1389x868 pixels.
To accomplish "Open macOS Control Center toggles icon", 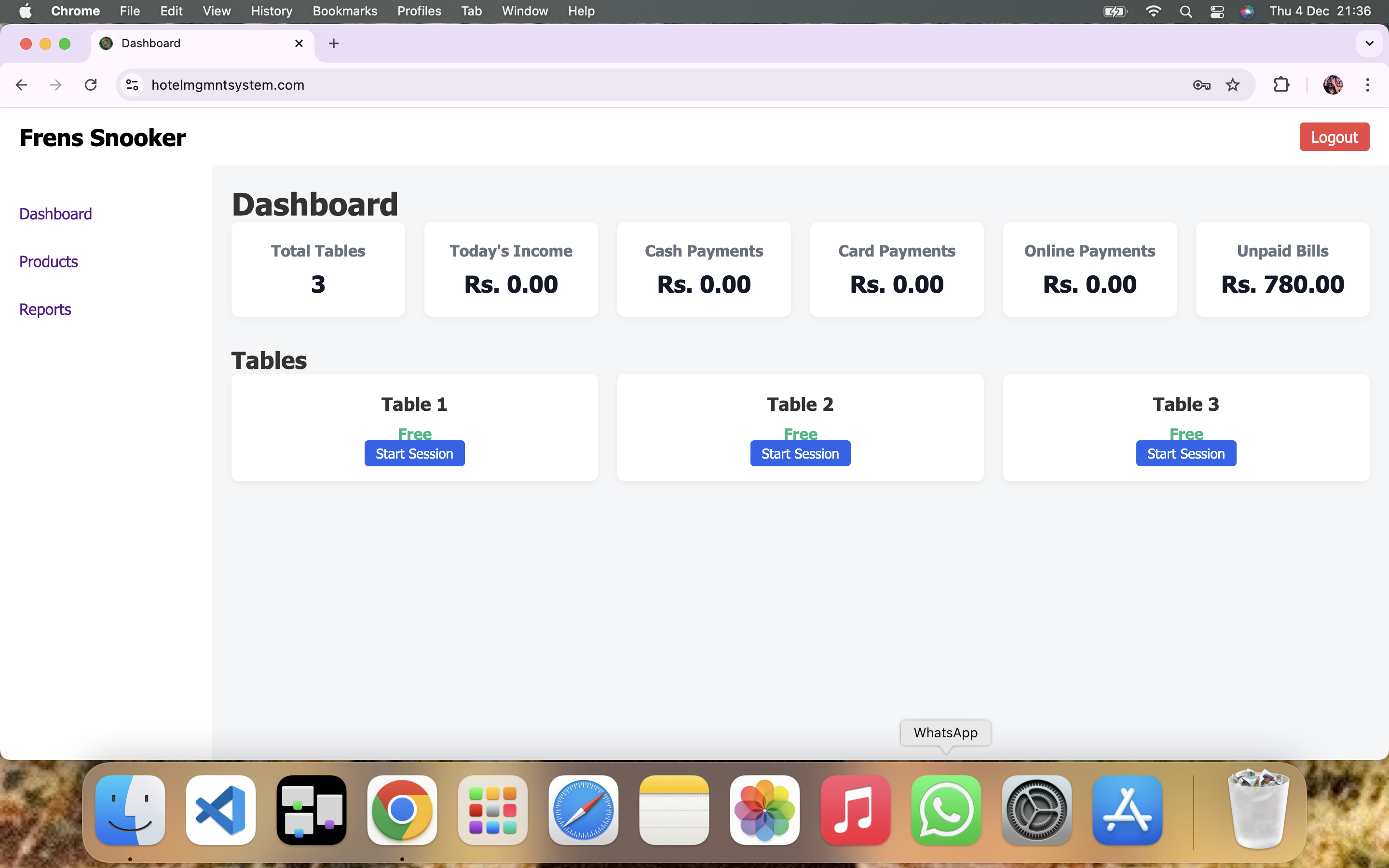I will click(1217, 12).
